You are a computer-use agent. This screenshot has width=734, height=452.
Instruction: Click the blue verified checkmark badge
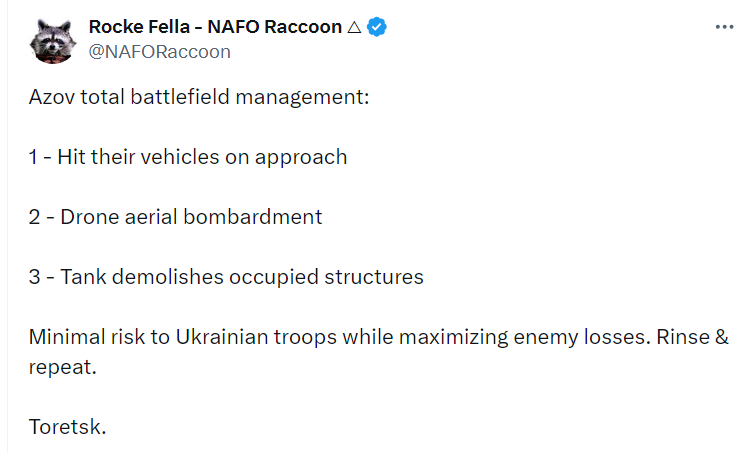tap(376, 27)
